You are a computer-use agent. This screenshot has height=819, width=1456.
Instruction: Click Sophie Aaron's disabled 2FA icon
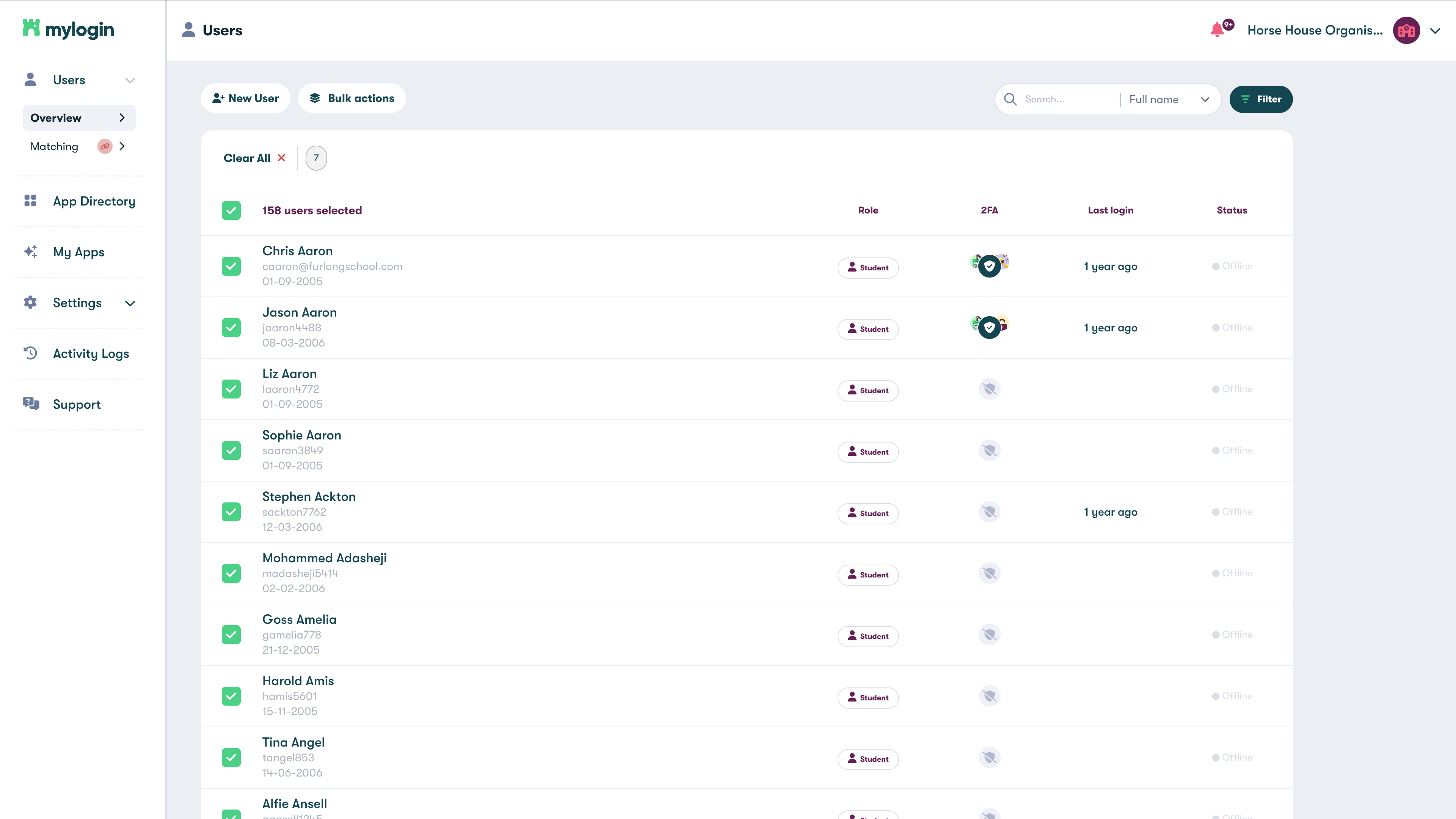[989, 450]
